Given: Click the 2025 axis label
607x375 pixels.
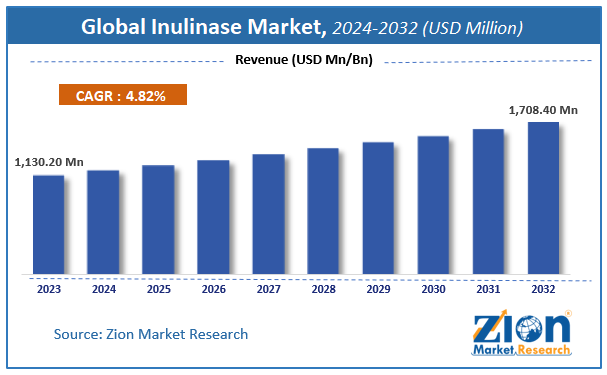Looking at the screenshot, I should point(159,289).
